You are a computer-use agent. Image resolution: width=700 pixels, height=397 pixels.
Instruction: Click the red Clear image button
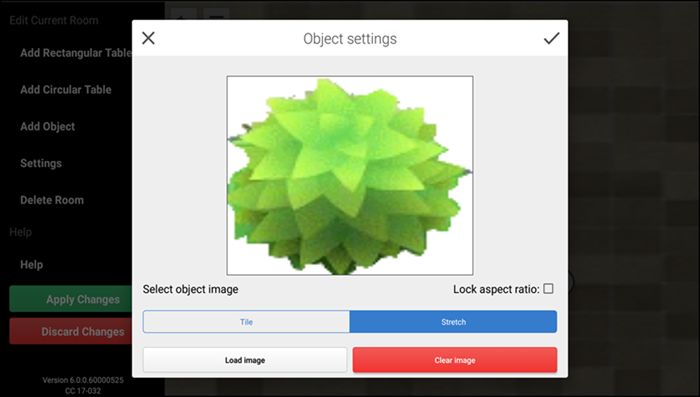(x=455, y=360)
